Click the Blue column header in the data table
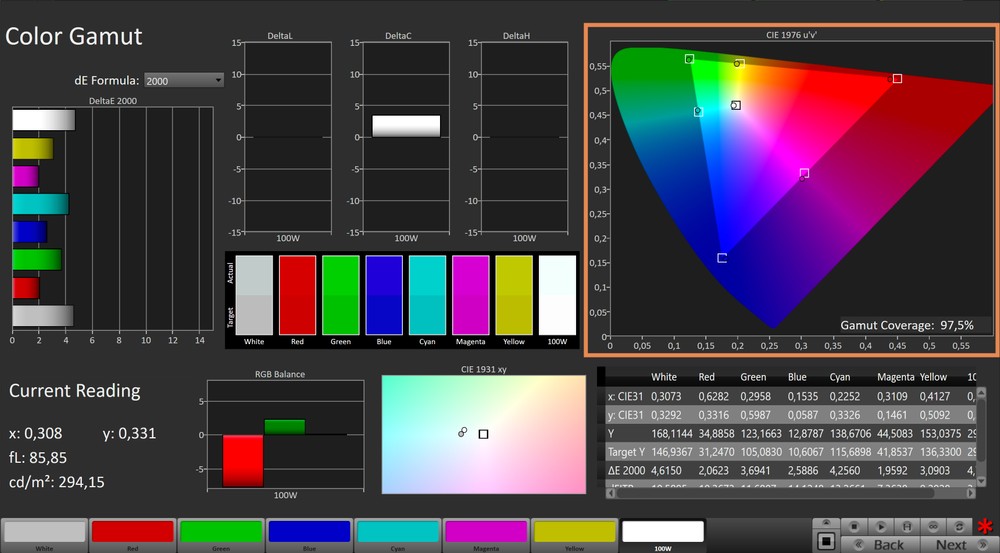 click(x=796, y=377)
